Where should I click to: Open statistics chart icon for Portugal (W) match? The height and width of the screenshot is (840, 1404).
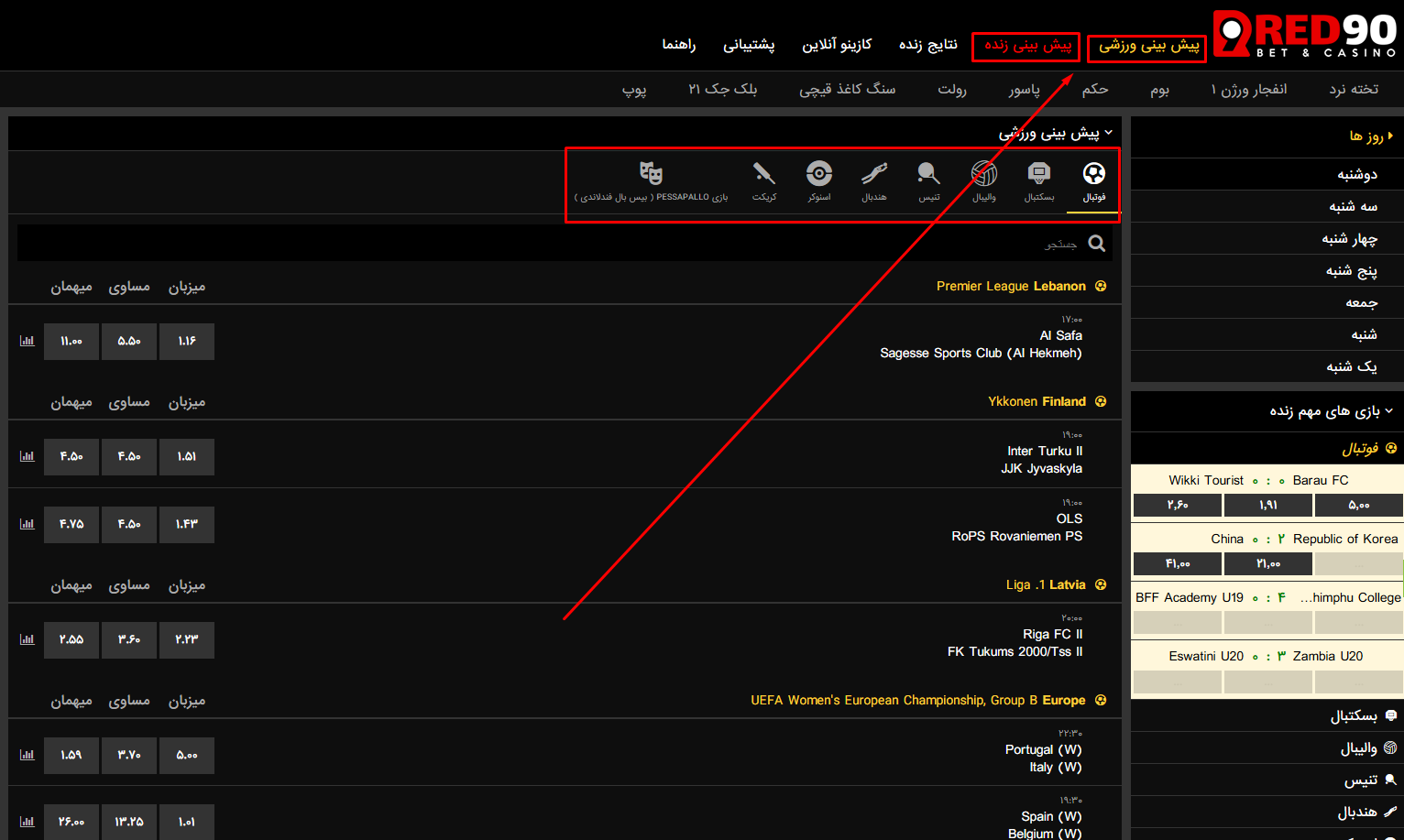[x=27, y=755]
